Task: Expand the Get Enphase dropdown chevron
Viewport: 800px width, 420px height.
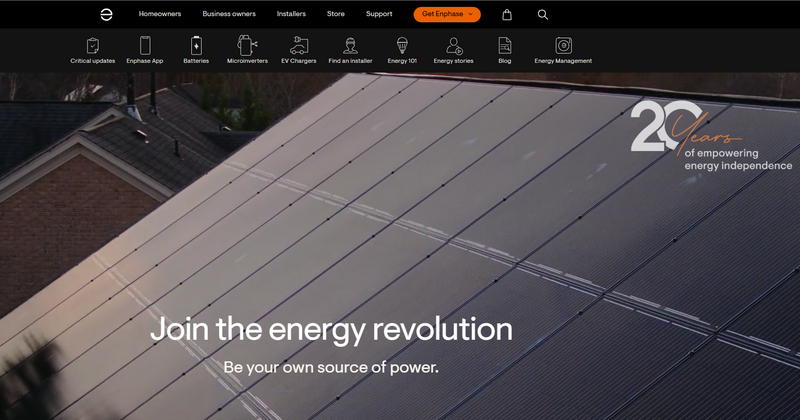Action: [470, 14]
